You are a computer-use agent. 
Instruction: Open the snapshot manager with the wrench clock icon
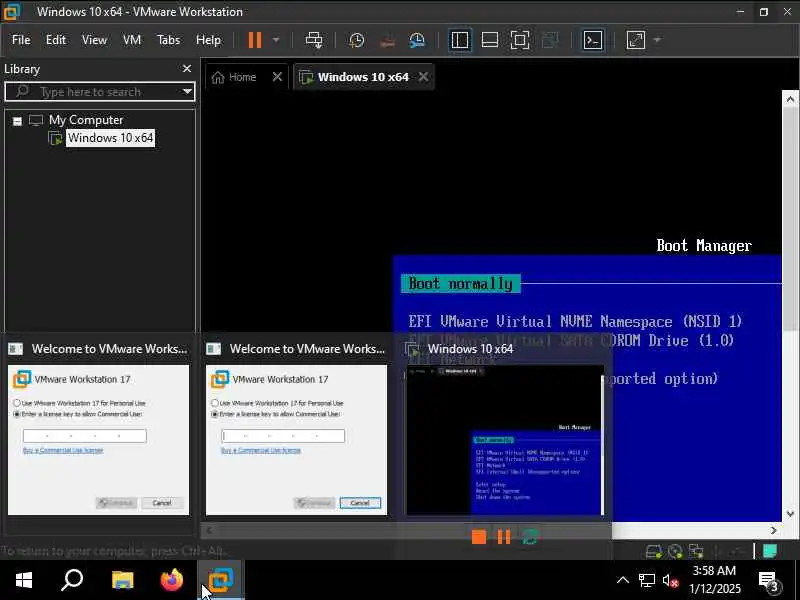pos(417,40)
